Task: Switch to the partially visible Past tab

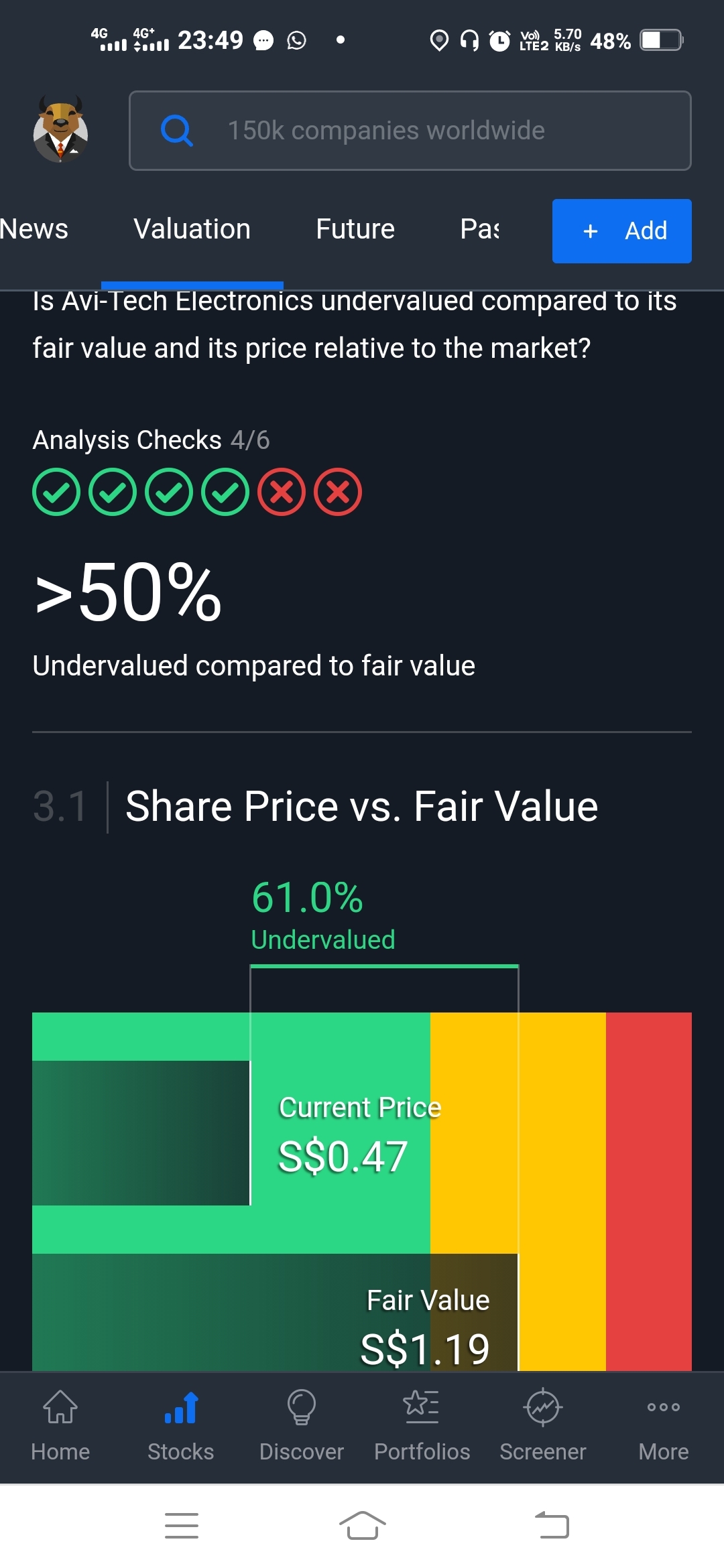Action: (x=479, y=229)
